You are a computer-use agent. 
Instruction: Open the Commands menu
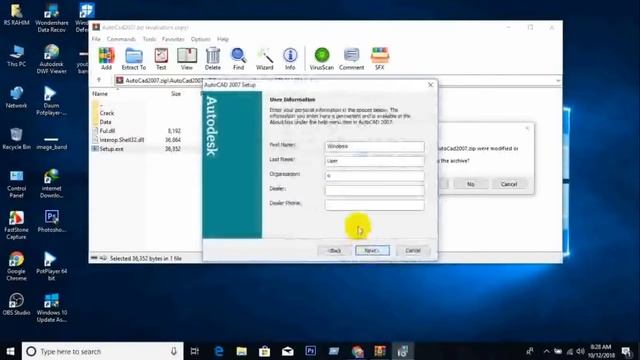[121, 39]
